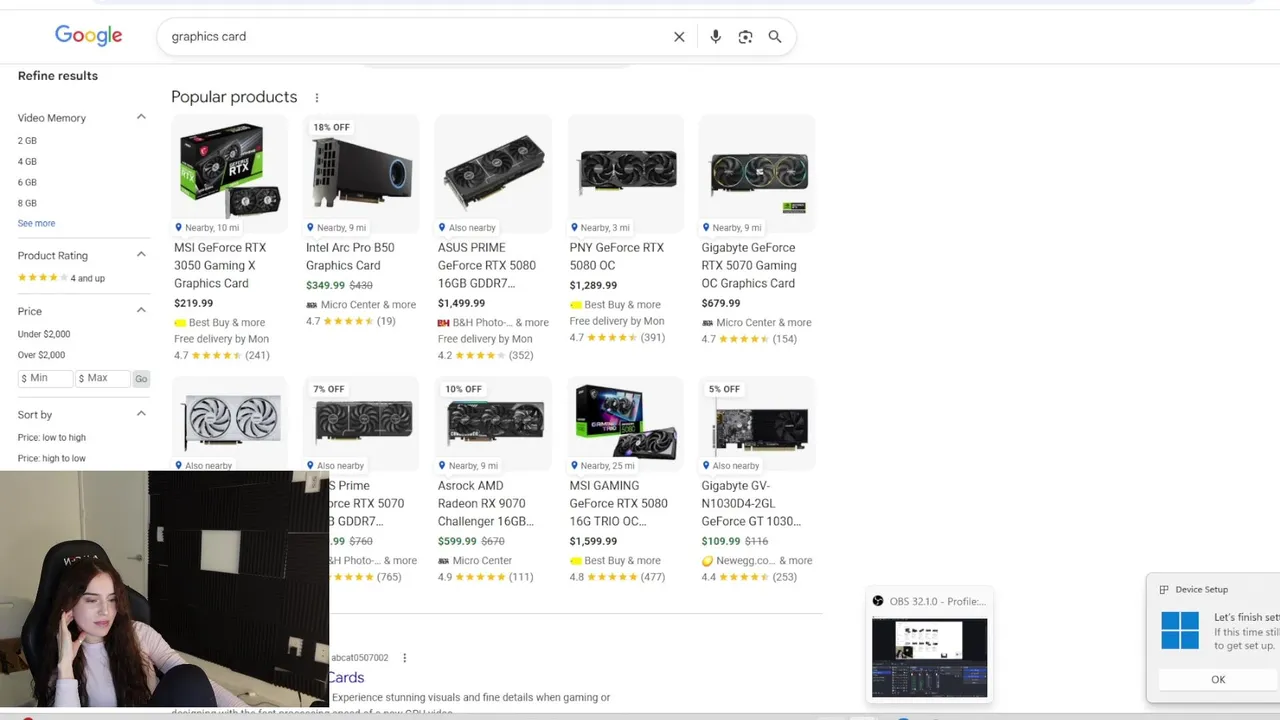Viewport: 1280px width, 720px height.
Task: Click MSI GeForce RTX 3050 Gaming X title
Action: pyautogui.click(x=220, y=266)
